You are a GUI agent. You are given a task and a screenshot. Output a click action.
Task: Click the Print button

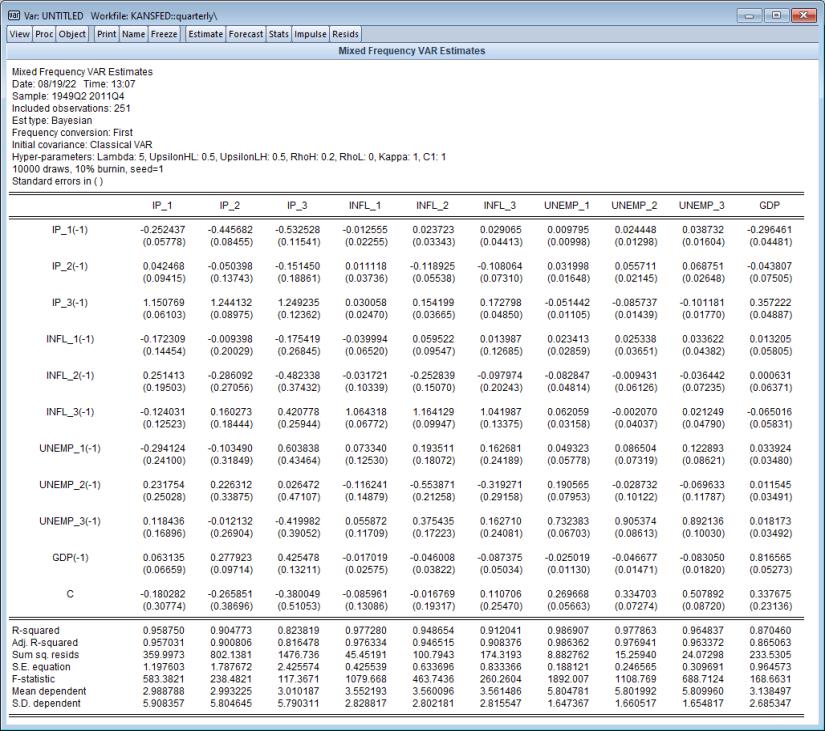coord(107,34)
